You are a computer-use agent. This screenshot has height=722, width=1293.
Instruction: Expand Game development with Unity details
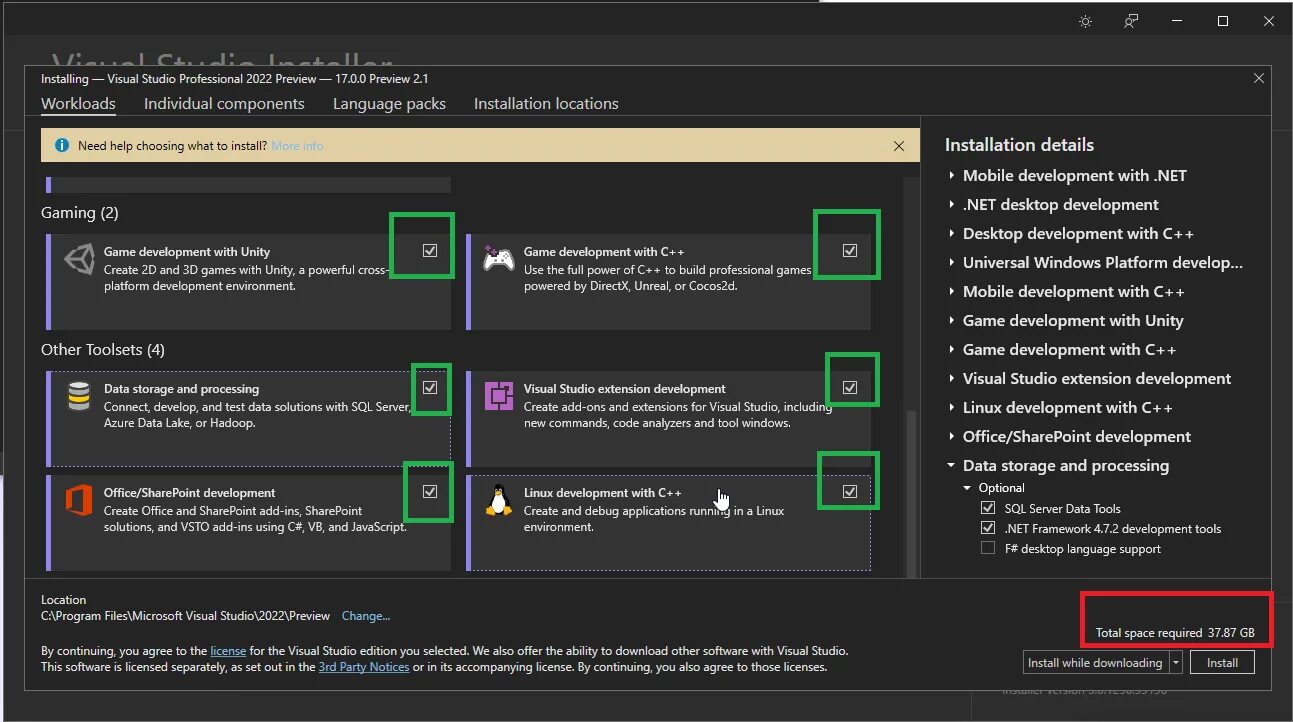click(x=951, y=321)
